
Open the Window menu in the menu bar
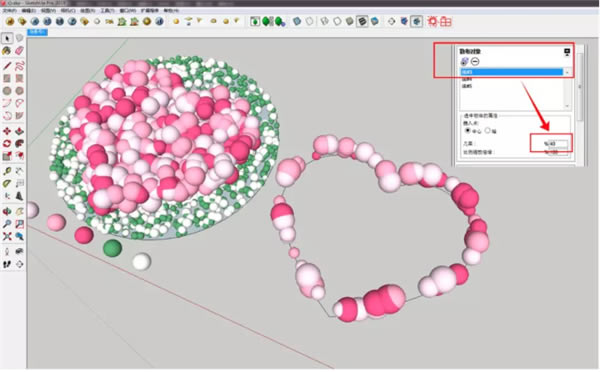pyautogui.click(x=127, y=10)
